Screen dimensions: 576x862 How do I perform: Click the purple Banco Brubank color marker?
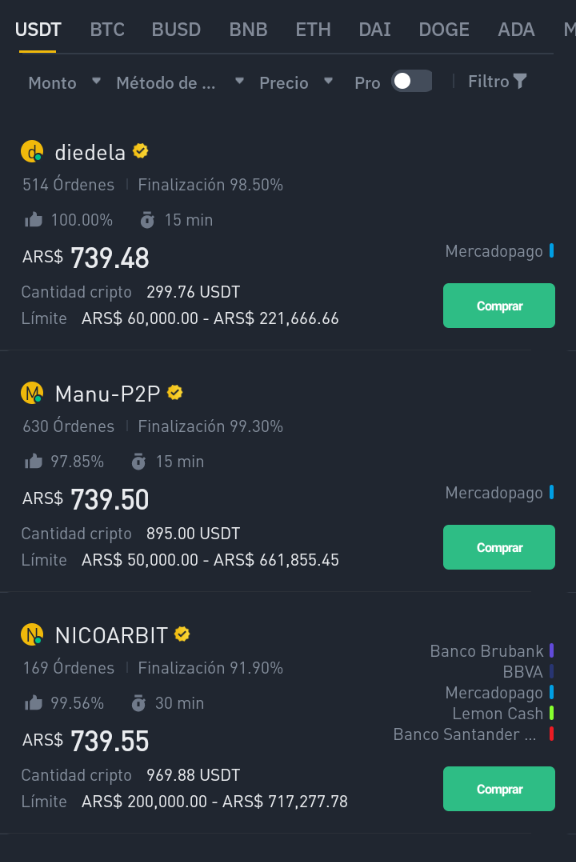pos(551,650)
